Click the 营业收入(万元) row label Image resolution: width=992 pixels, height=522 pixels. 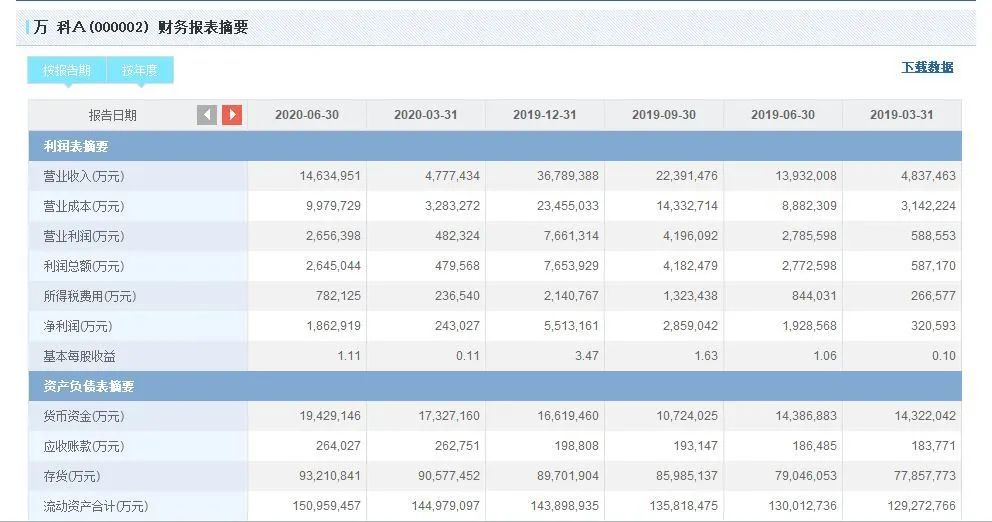[x=84, y=177]
